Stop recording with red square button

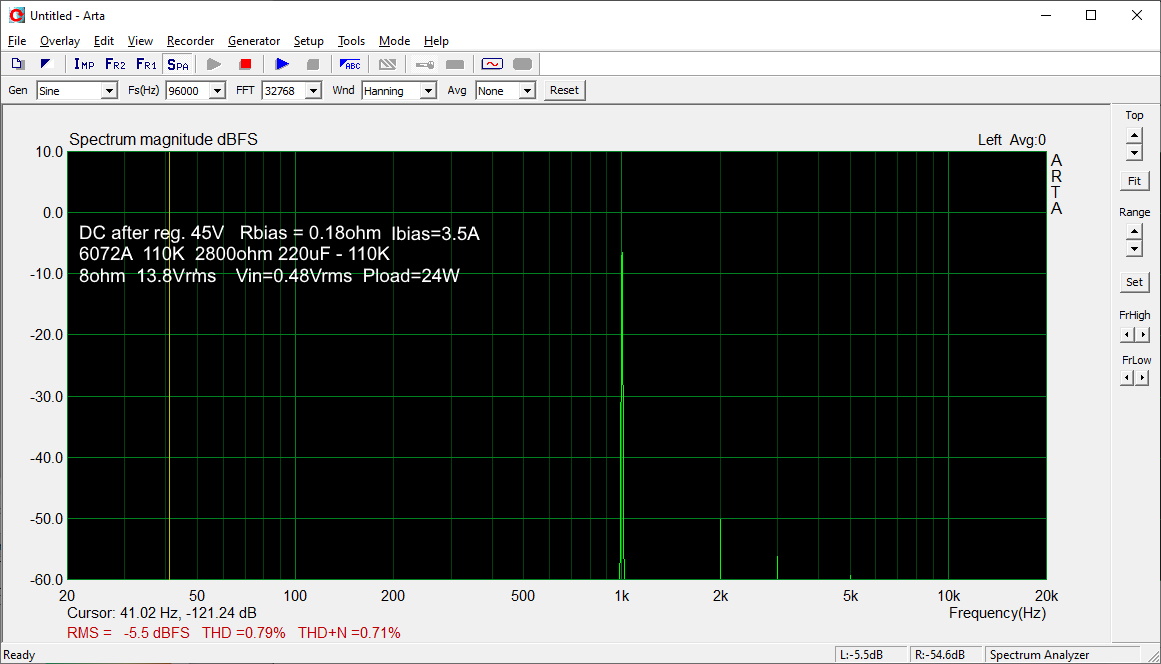pos(245,64)
